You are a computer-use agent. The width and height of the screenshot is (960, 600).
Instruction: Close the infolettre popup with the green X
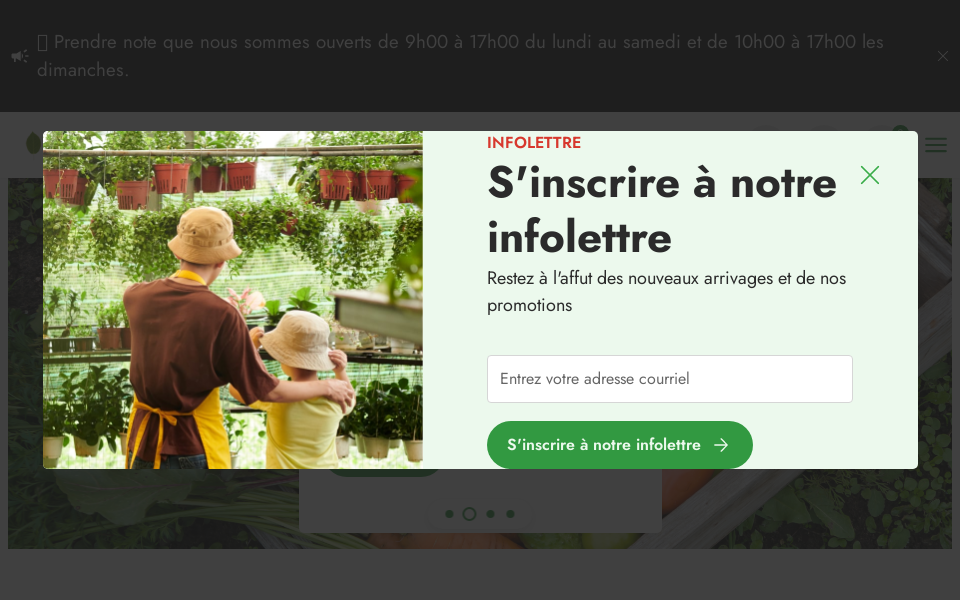coord(869,175)
